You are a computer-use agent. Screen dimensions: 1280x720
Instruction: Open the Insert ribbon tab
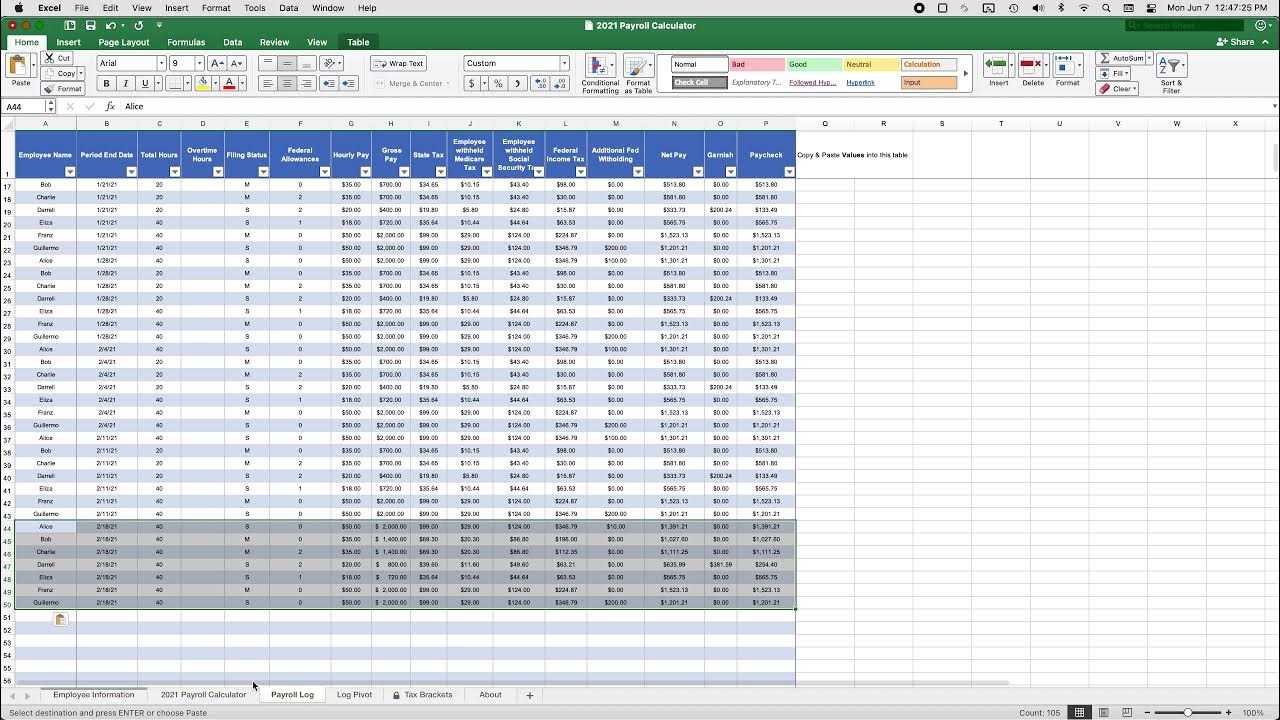[x=68, y=42]
